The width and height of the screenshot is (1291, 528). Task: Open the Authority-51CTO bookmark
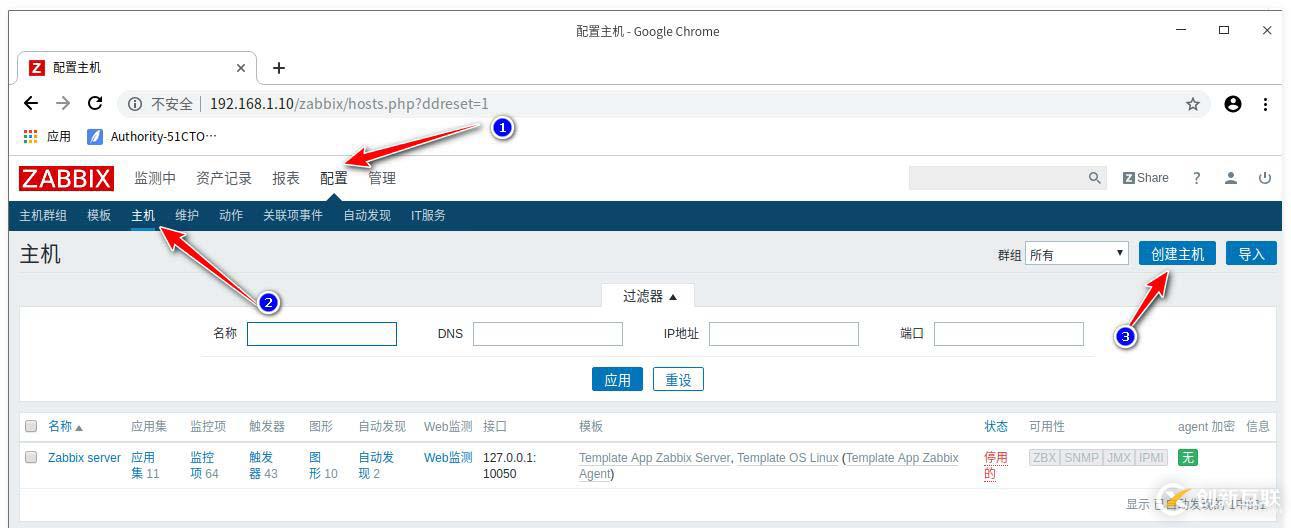pyautogui.click(x=152, y=136)
